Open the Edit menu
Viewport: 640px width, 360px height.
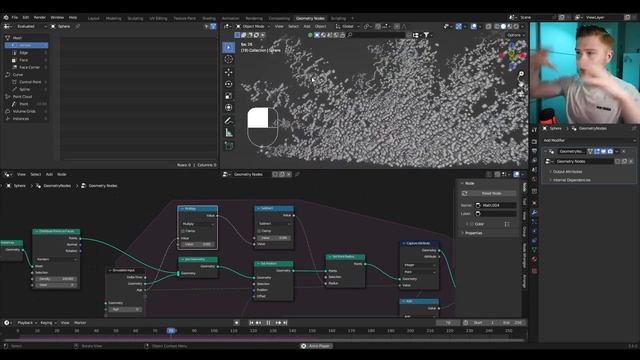26,18
